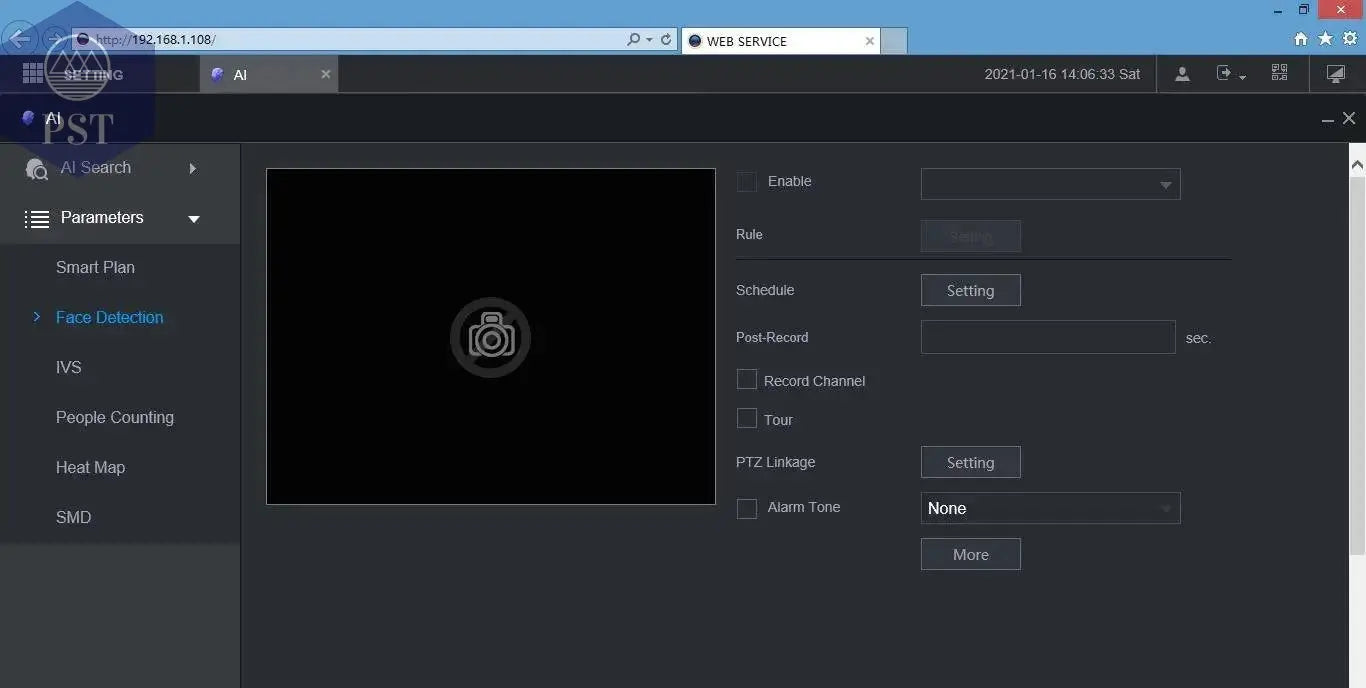Open the logout arrow icon menu
The width and height of the screenshot is (1366, 688).
[1230, 74]
